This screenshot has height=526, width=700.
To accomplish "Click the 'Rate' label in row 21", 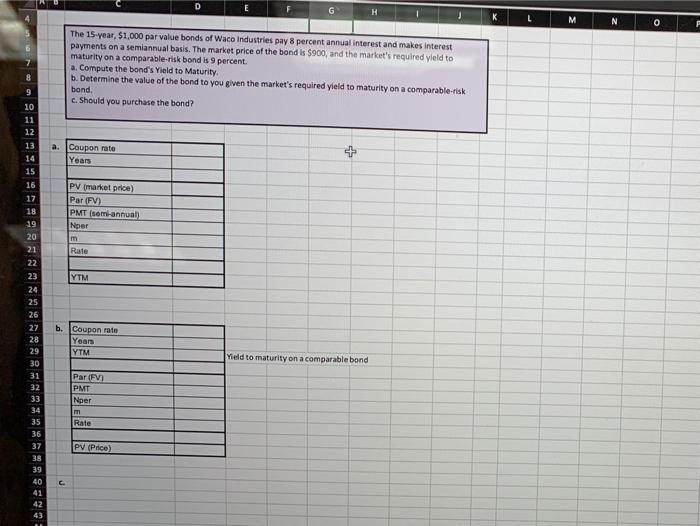I will tap(79, 251).
